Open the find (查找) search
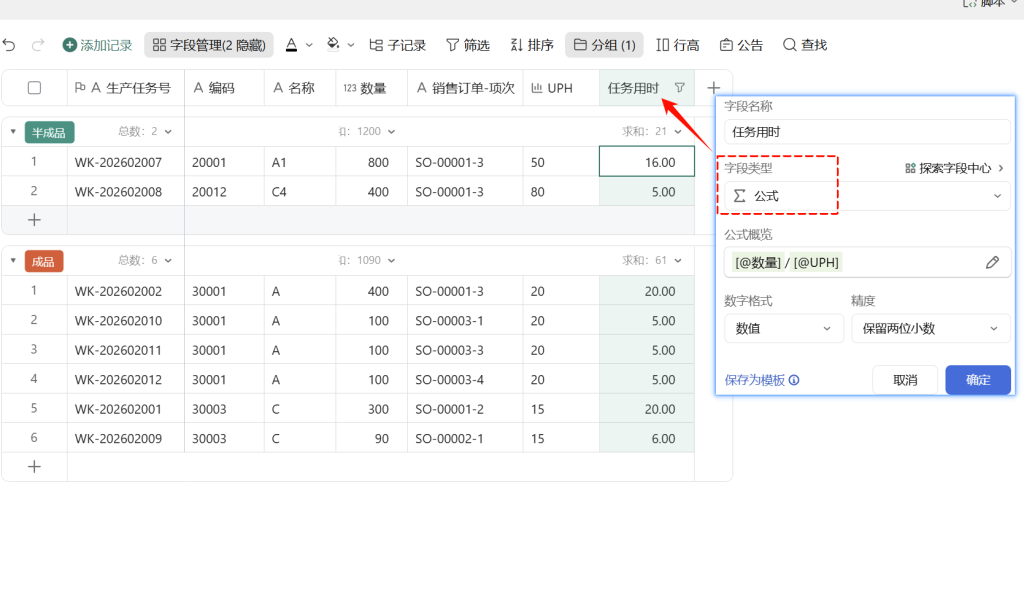The image size is (1024, 604). [x=805, y=45]
